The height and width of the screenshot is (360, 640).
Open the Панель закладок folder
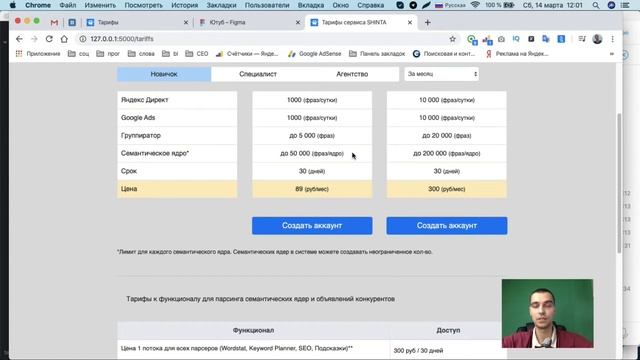click(x=377, y=53)
